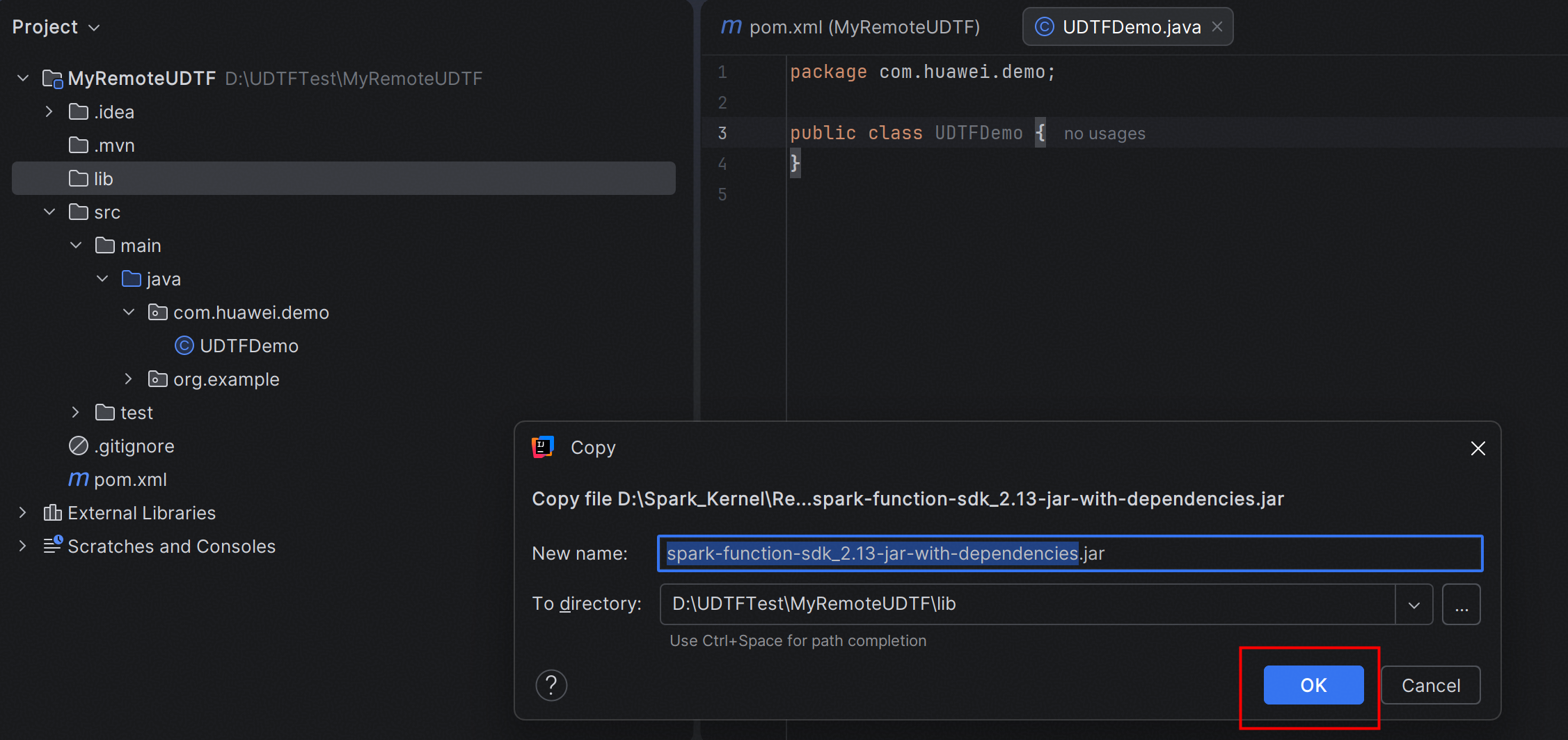Screen dimensions: 1568x740
Task: Click the Maven icon on pom.xml tab
Action: (x=731, y=27)
